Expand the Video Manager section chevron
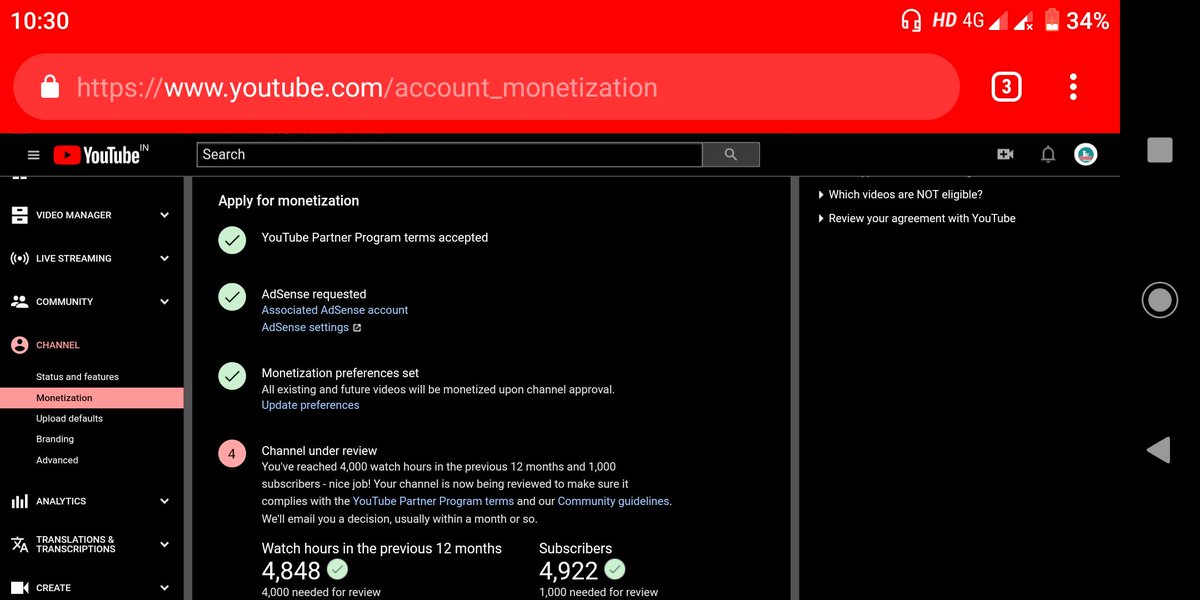Viewport: 1200px width, 600px height. 164,215
